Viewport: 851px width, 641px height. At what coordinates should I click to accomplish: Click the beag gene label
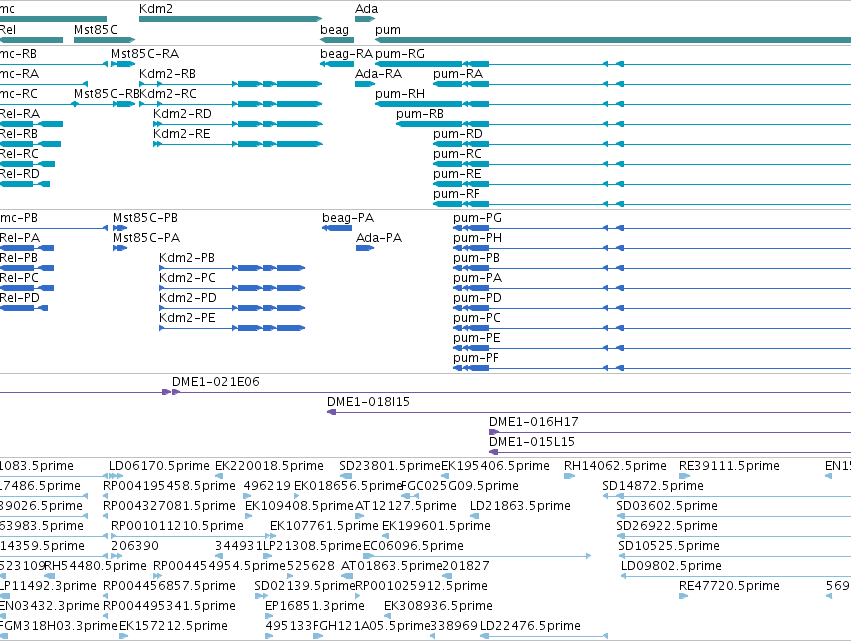(334, 29)
